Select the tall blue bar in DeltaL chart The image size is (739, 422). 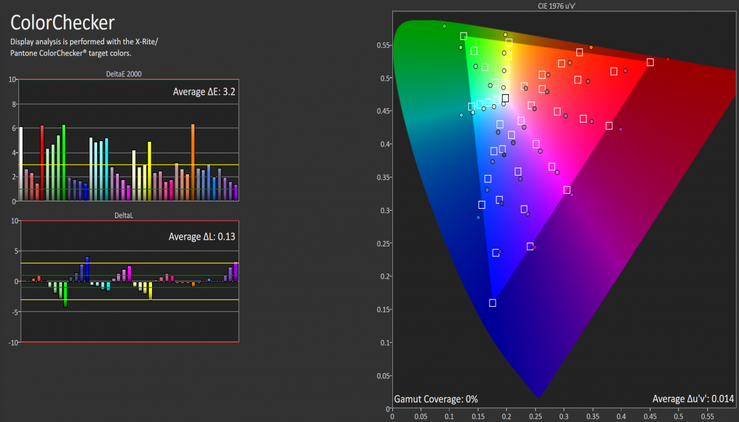coord(87,269)
